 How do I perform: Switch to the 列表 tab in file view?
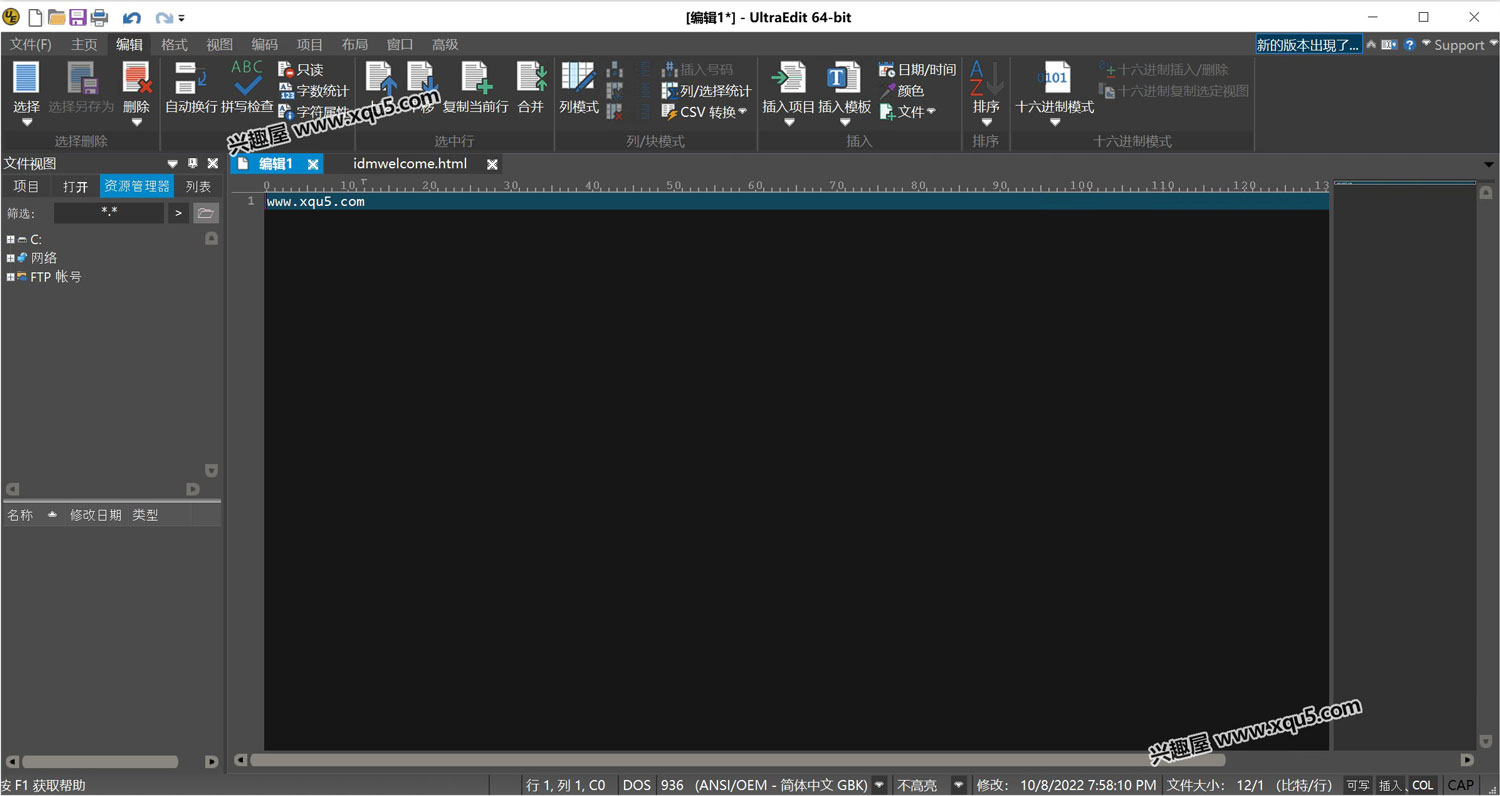(198, 187)
